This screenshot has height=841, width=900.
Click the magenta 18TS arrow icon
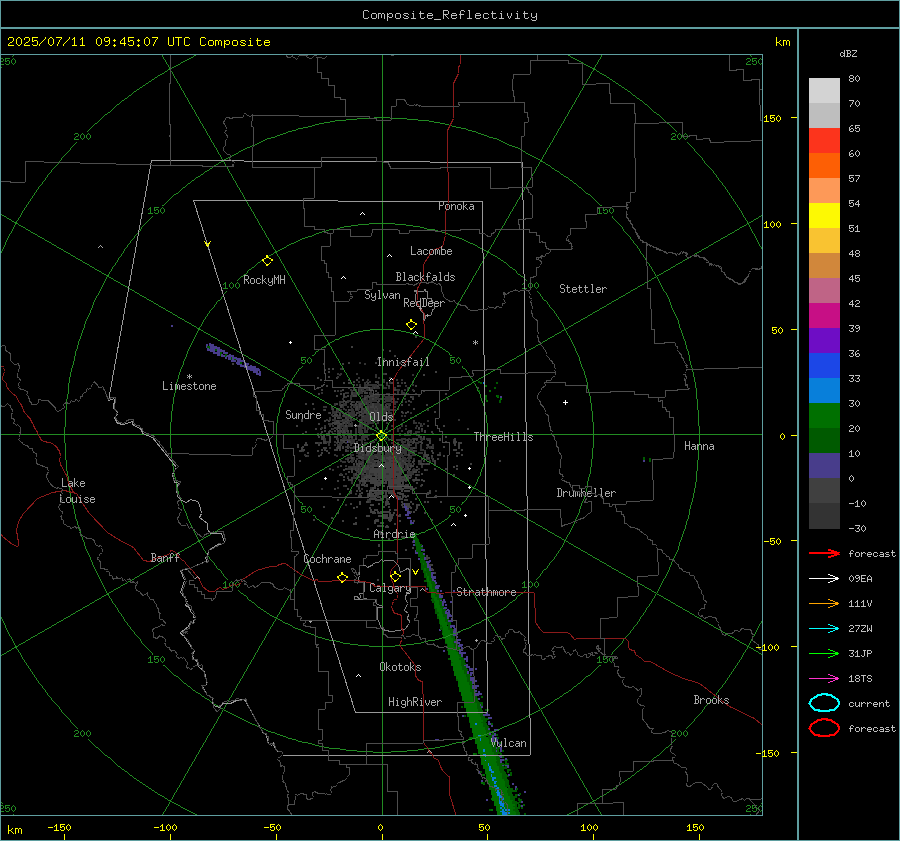824,679
